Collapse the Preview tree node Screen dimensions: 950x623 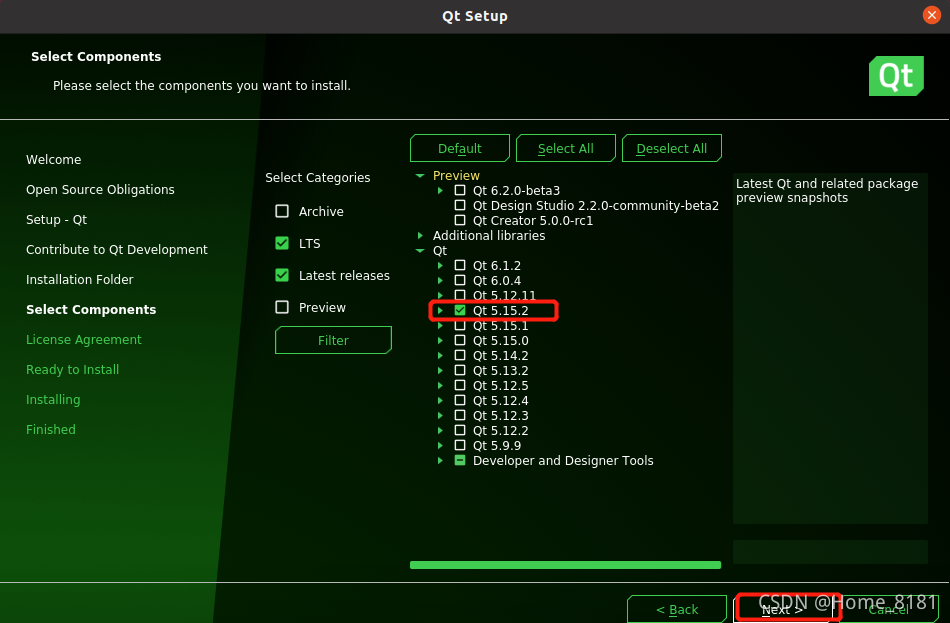point(420,176)
